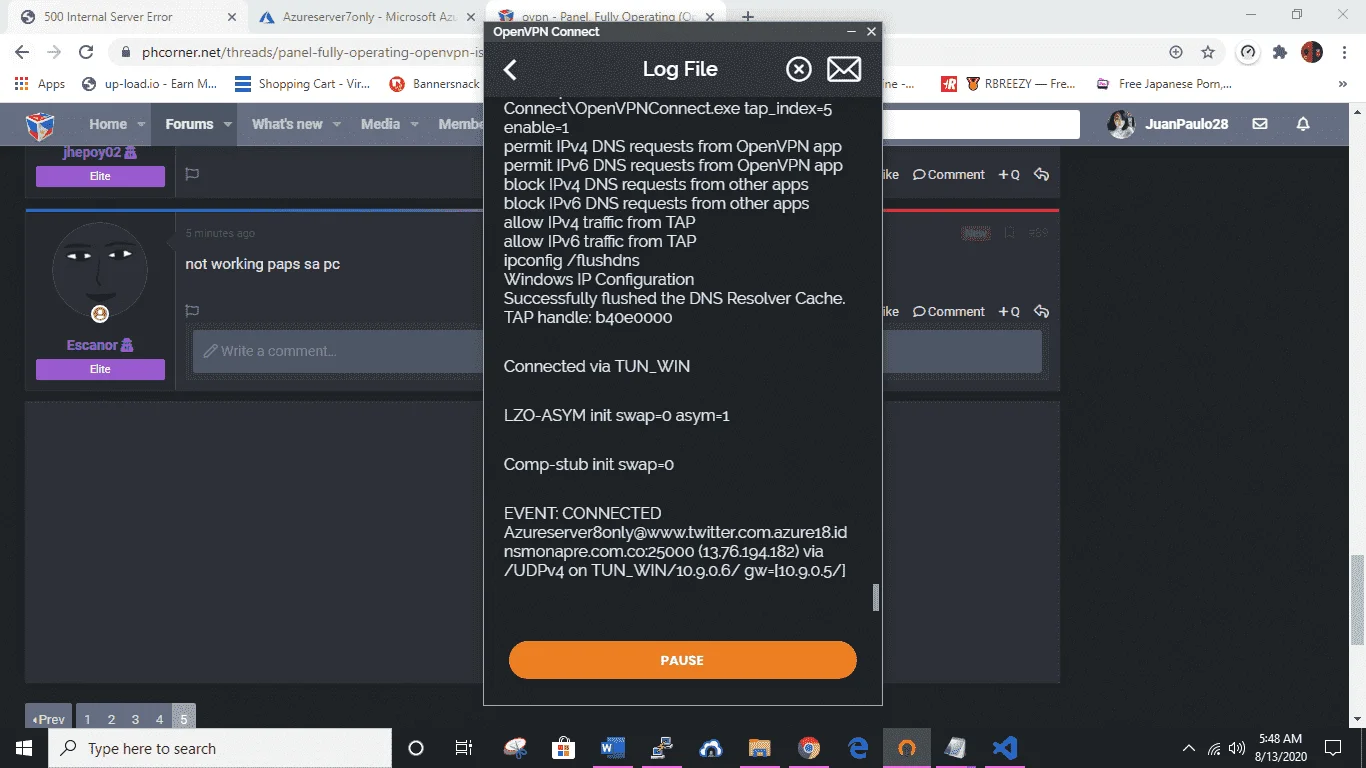This screenshot has height=768, width=1366.
Task: Report Escanor's post with flag icon
Action: click(192, 311)
